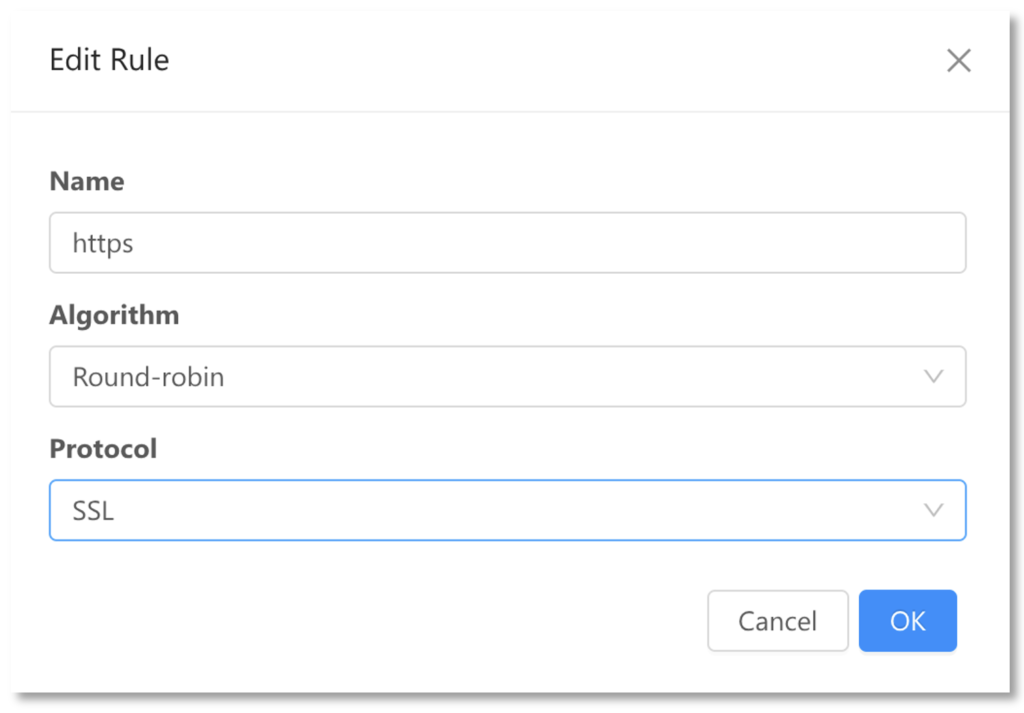This screenshot has height=713, width=1024.
Task: Click the Algorithm label above the dropdown
Action: click(x=114, y=315)
